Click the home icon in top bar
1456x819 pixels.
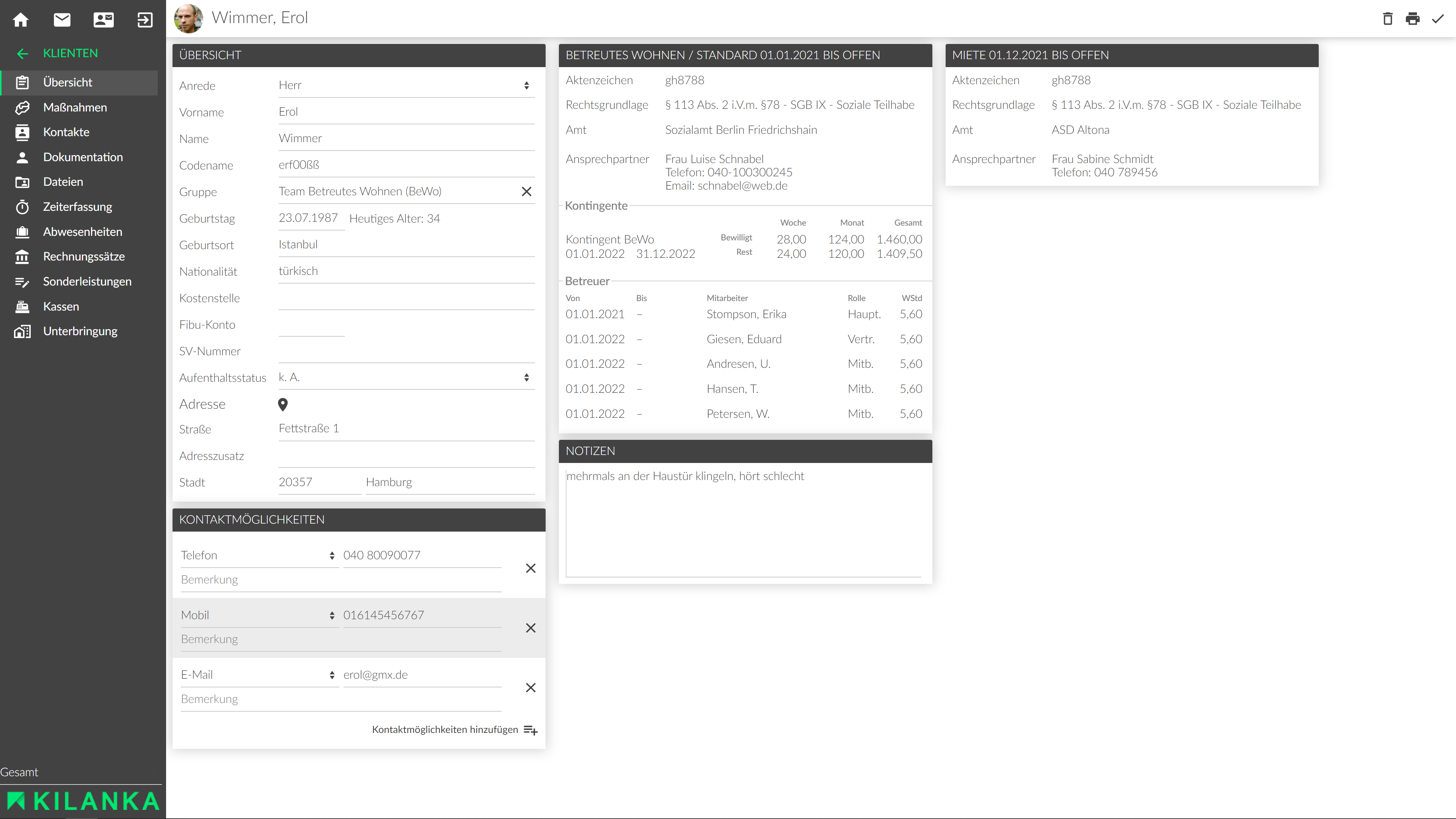[21, 20]
